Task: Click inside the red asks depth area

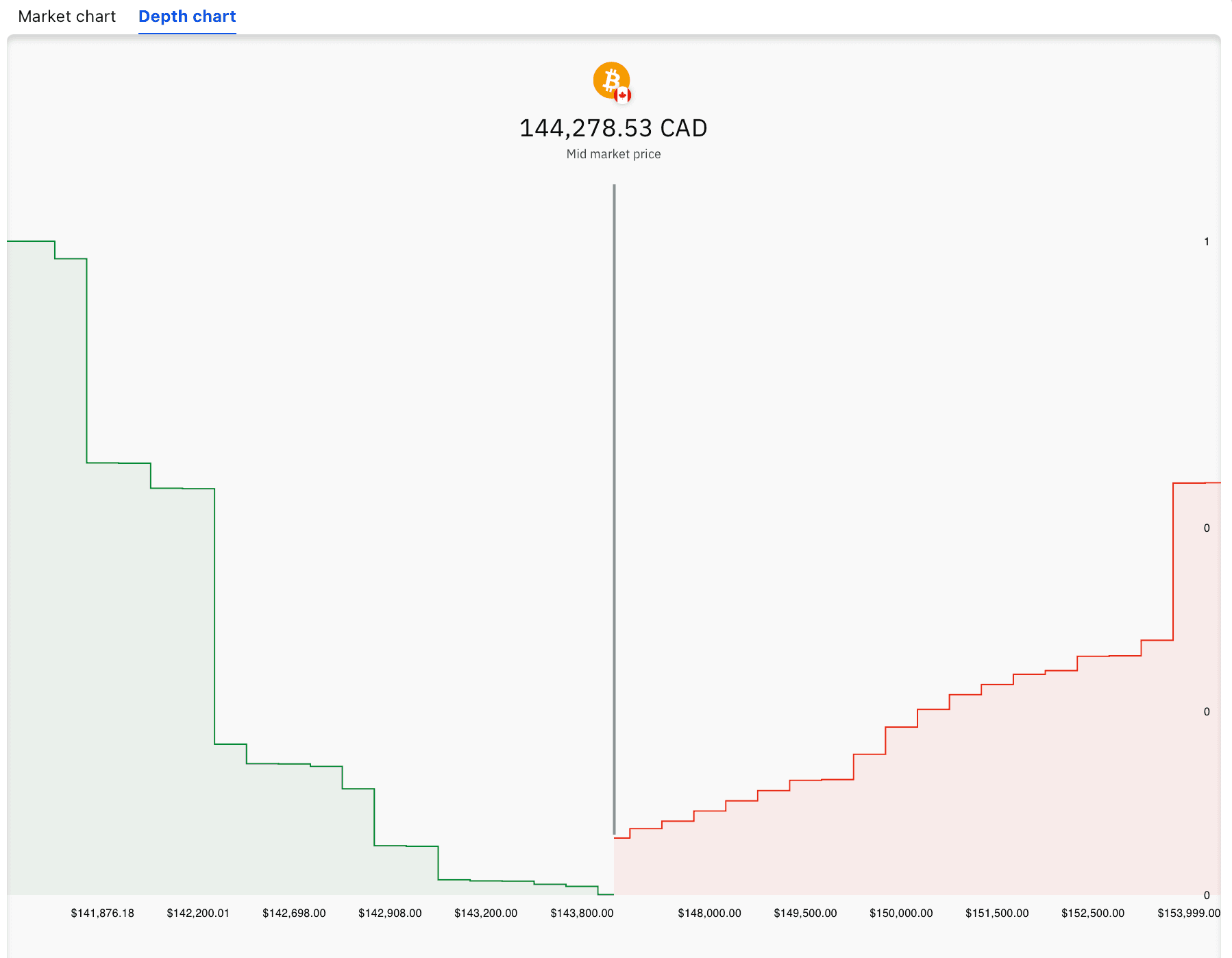Action: point(1028,788)
